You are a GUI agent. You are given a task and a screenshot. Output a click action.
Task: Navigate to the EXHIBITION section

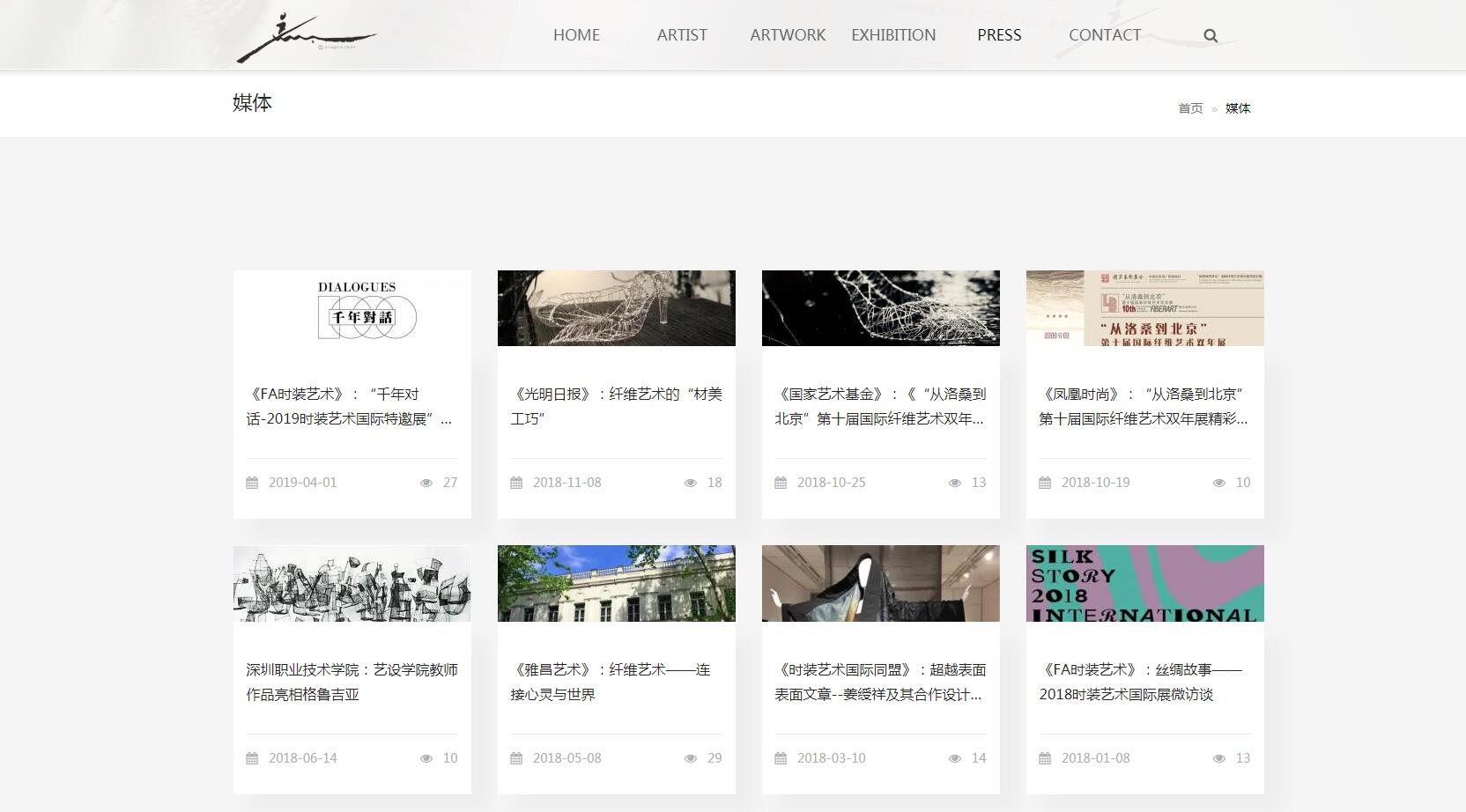click(x=893, y=35)
